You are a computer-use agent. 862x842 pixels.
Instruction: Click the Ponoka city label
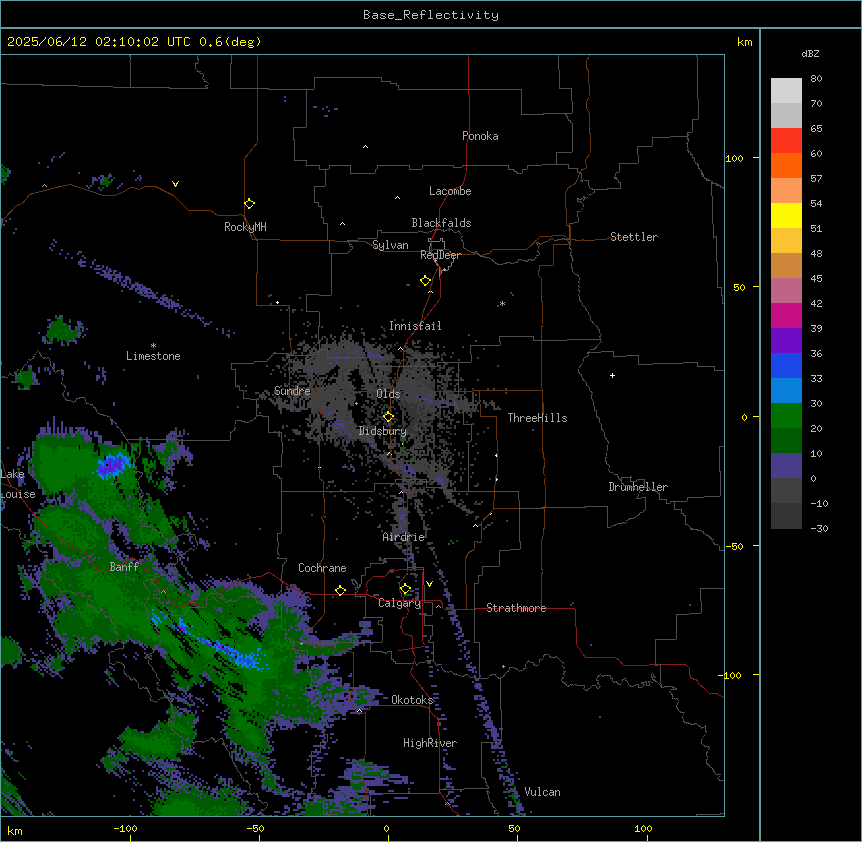(480, 136)
